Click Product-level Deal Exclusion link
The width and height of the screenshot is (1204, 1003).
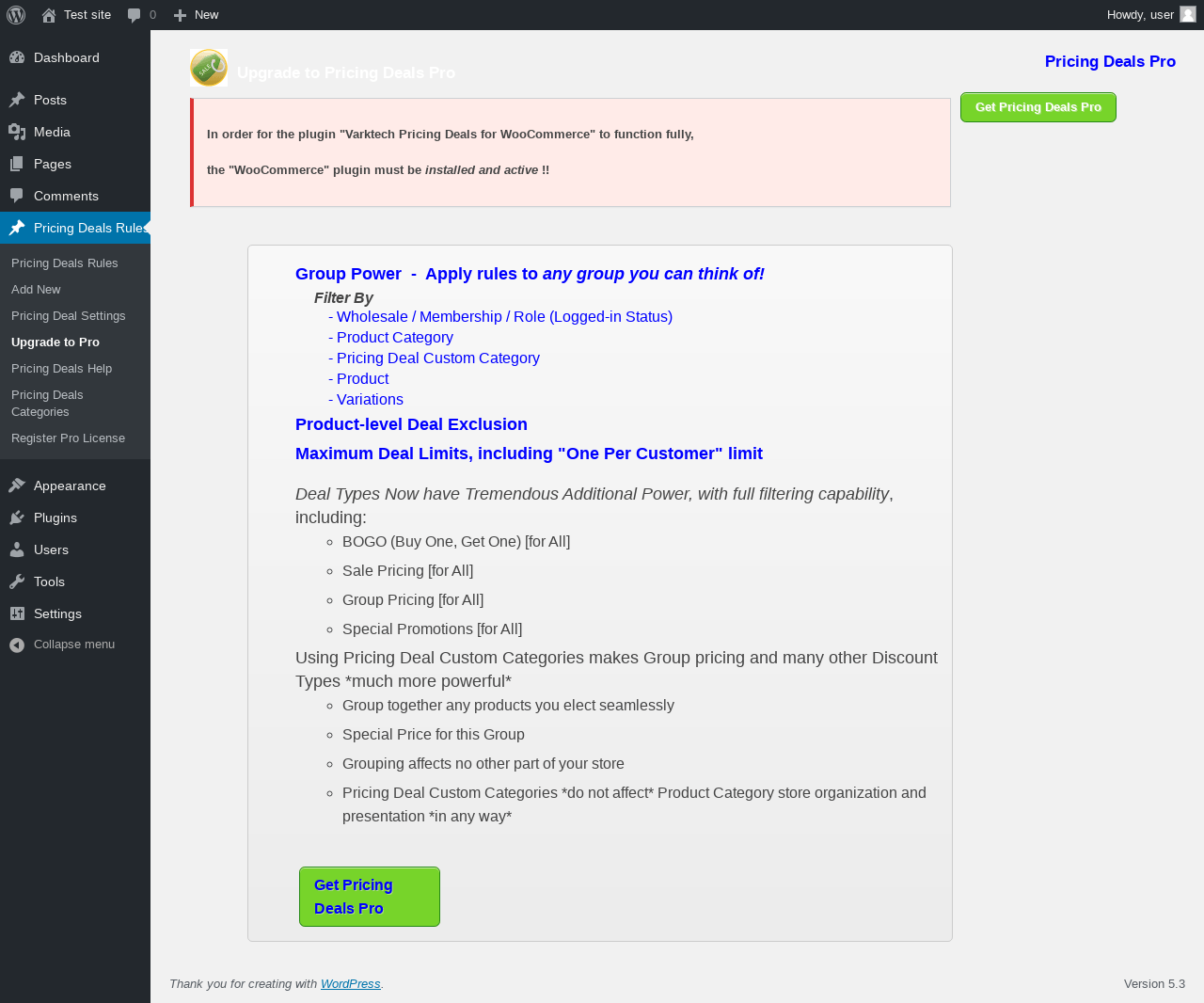click(x=411, y=424)
